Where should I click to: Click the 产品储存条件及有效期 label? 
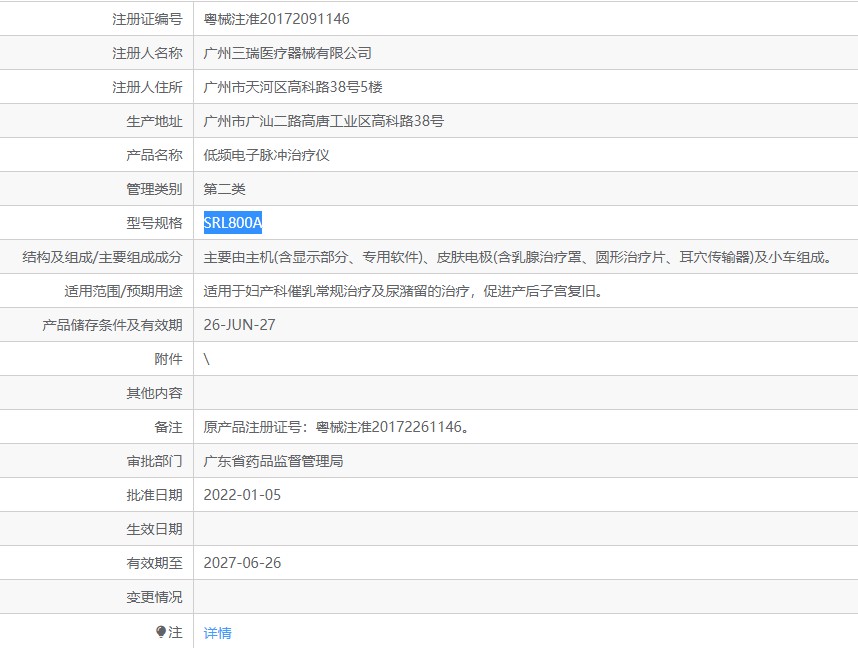point(112,325)
